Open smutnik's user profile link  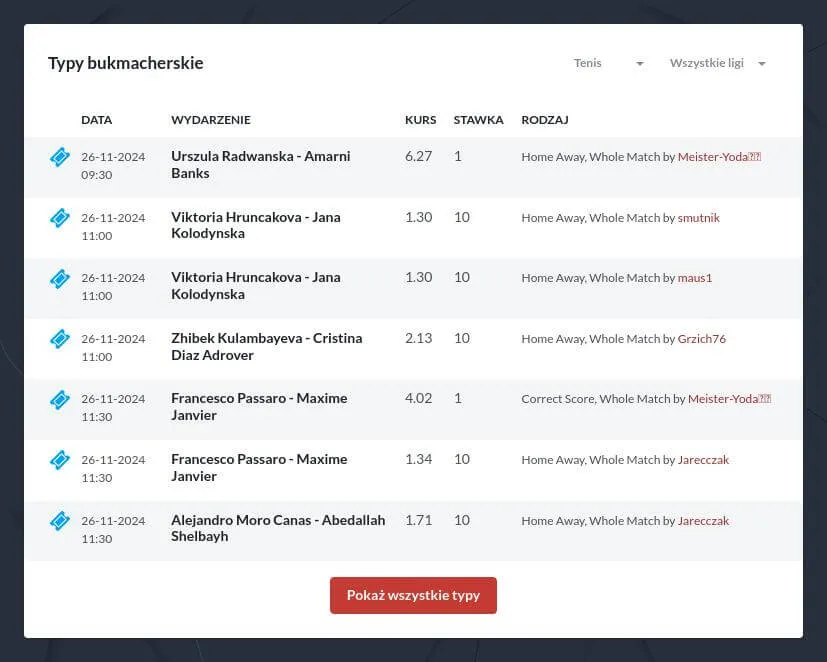click(698, 218)
